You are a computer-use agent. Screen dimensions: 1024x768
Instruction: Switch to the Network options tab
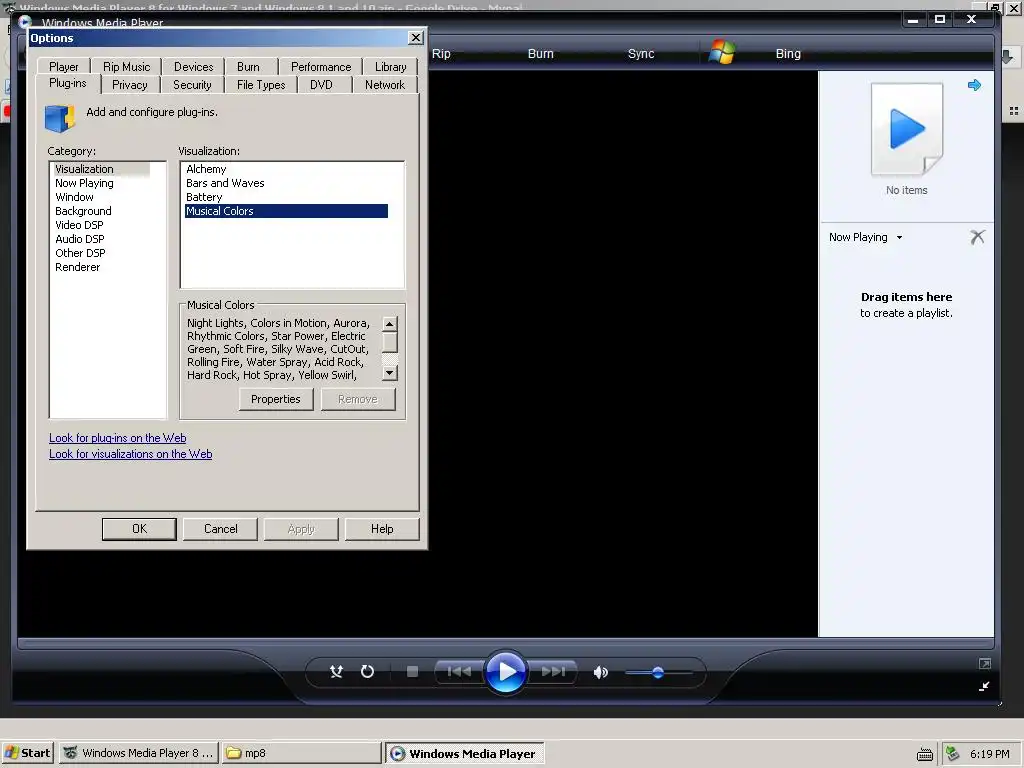[385, 85]
